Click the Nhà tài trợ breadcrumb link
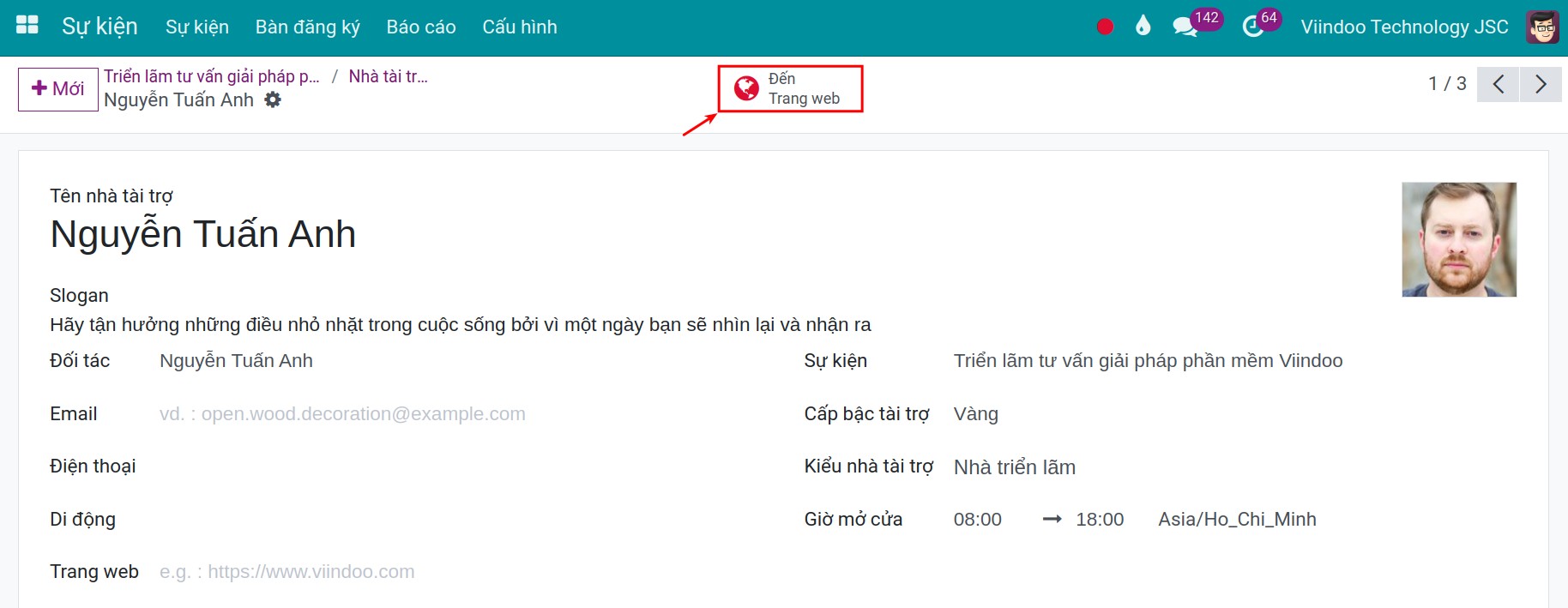 click(x=388, y=76)
